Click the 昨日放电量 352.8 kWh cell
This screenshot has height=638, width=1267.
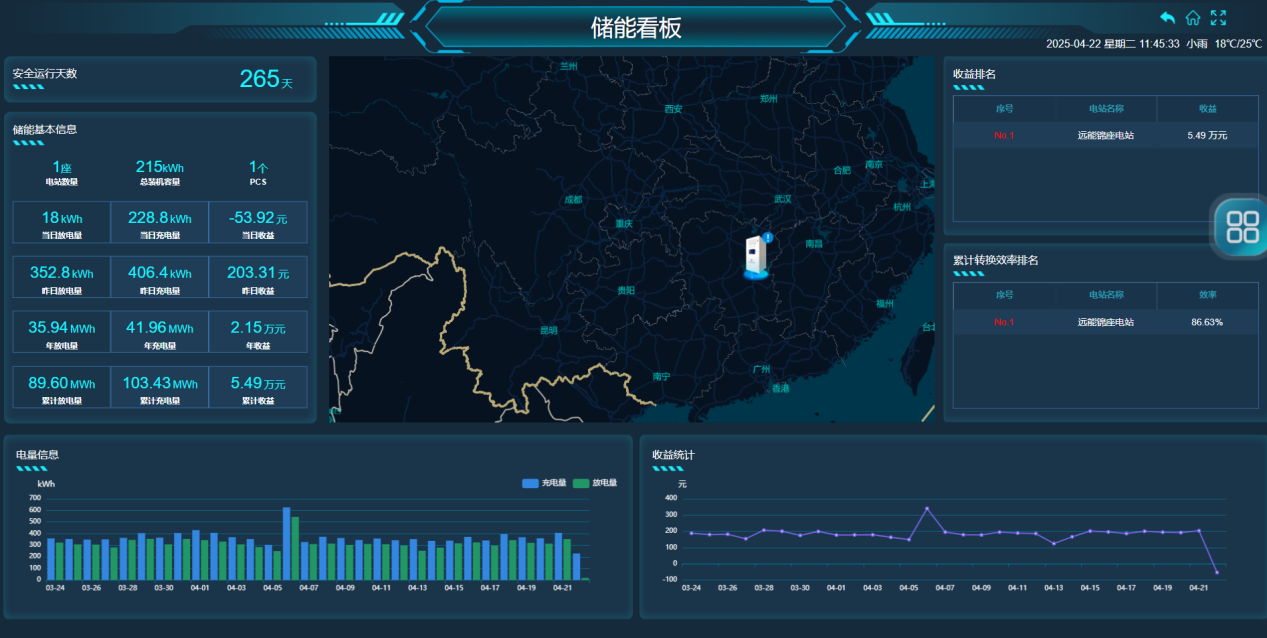pyautogui.click(x=61, y=277)
